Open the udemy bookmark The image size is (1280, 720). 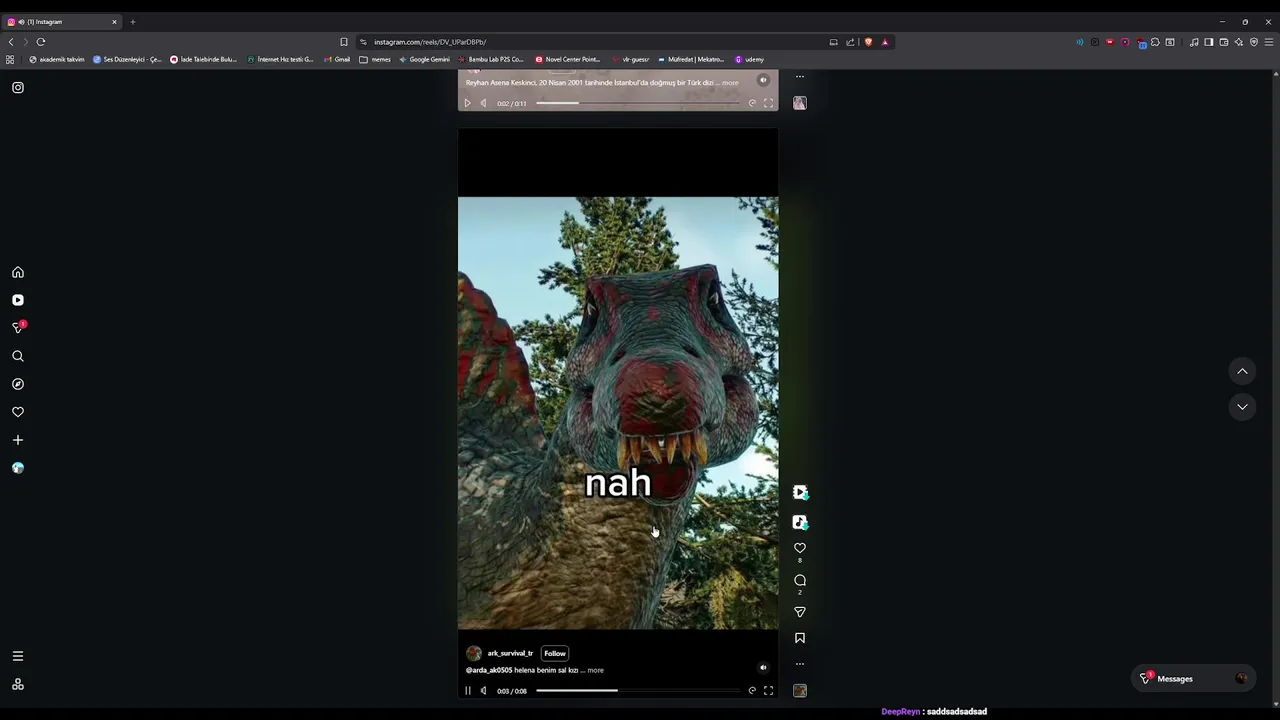(749, 59)
